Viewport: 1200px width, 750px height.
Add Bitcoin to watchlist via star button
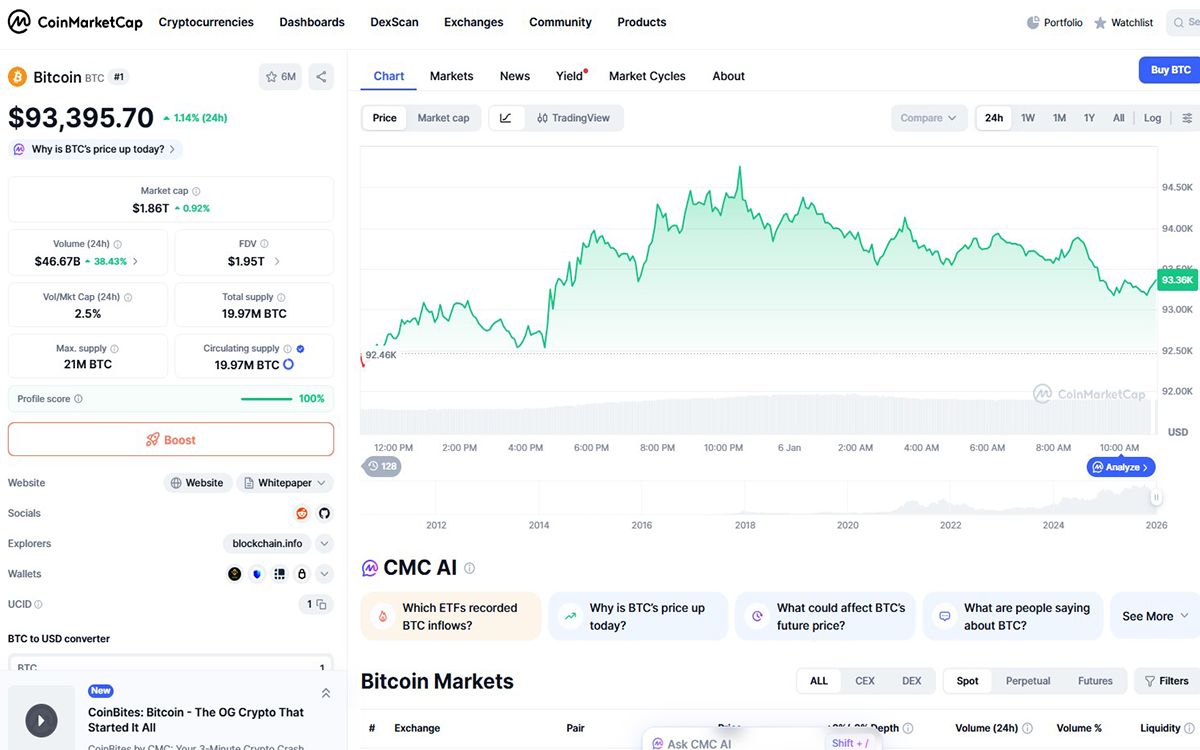pos(281,76)
